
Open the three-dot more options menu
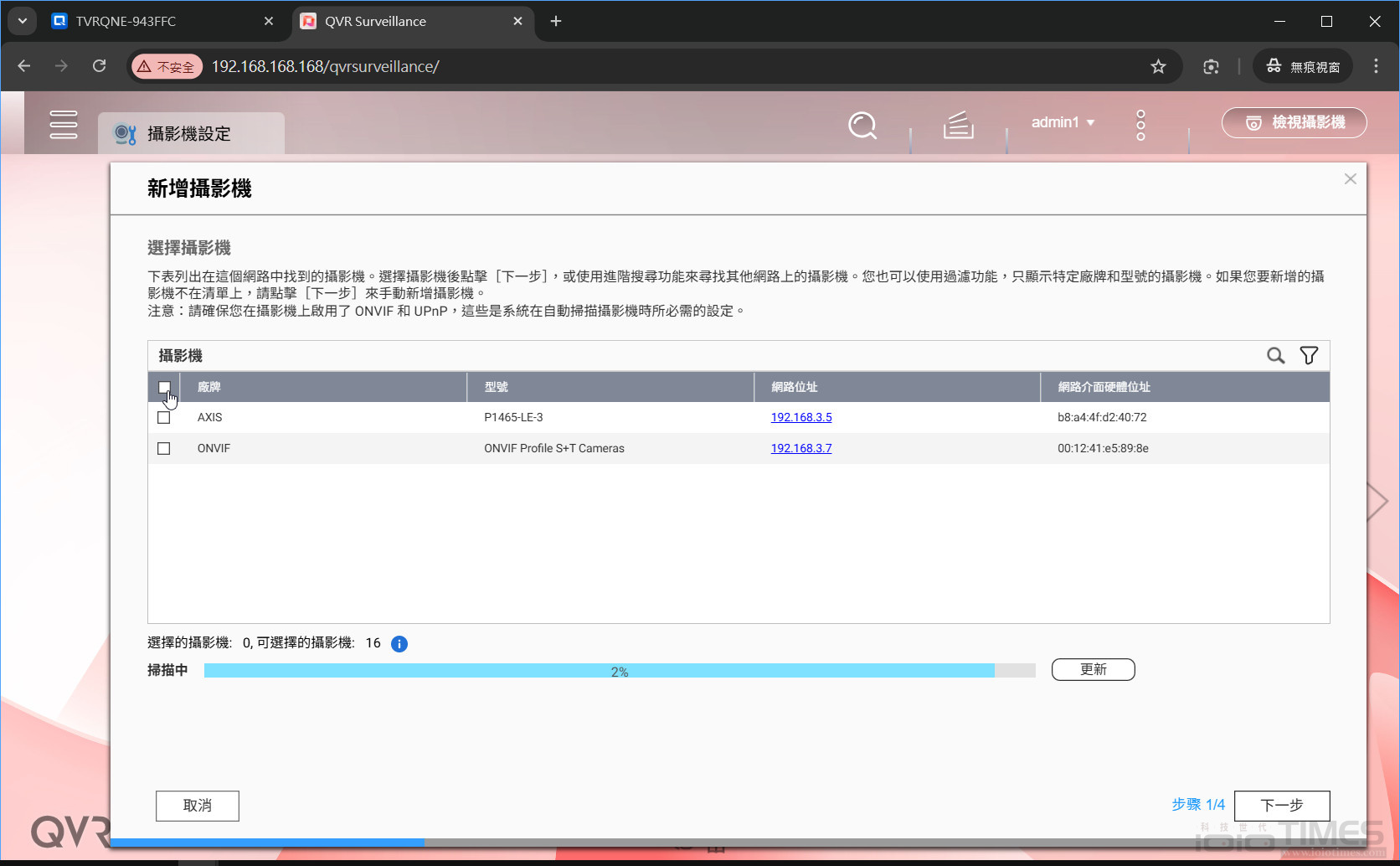tap(1140, 124)
